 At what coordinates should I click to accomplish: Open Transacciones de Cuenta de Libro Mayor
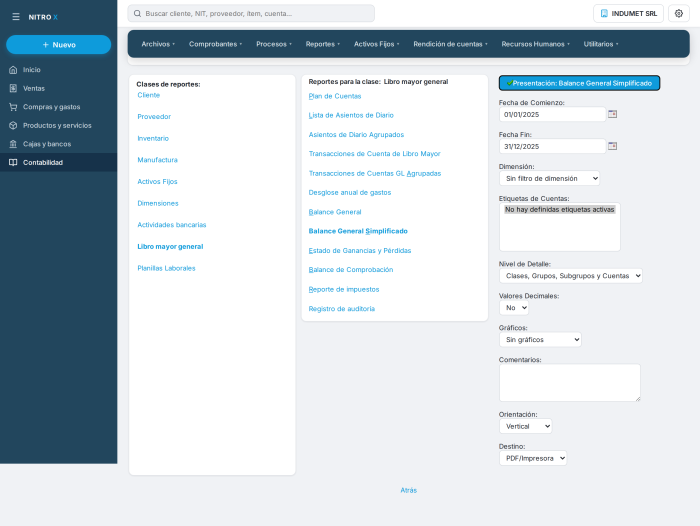pyautogui.click(x=375, y=154)
